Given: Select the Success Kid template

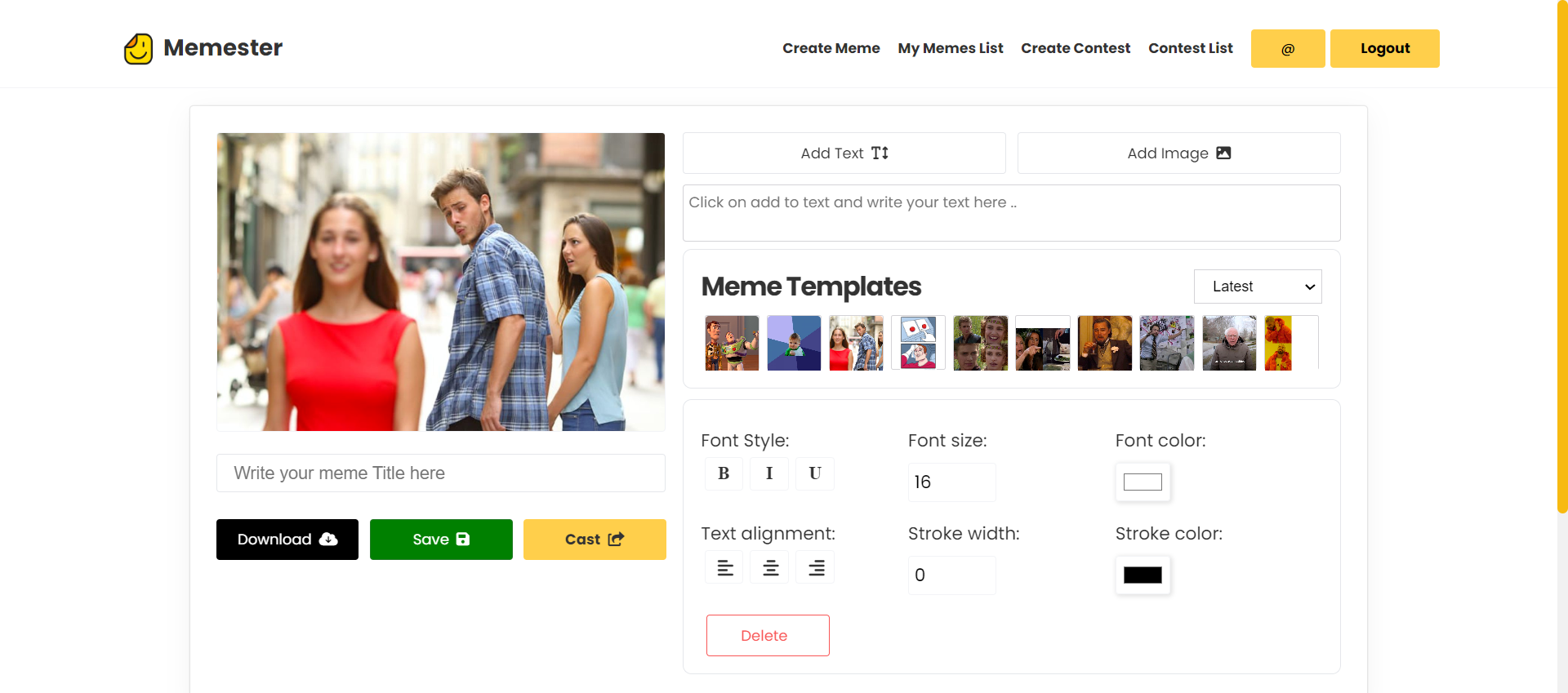Looking at the screenshot, I should [x=794, y=343].
